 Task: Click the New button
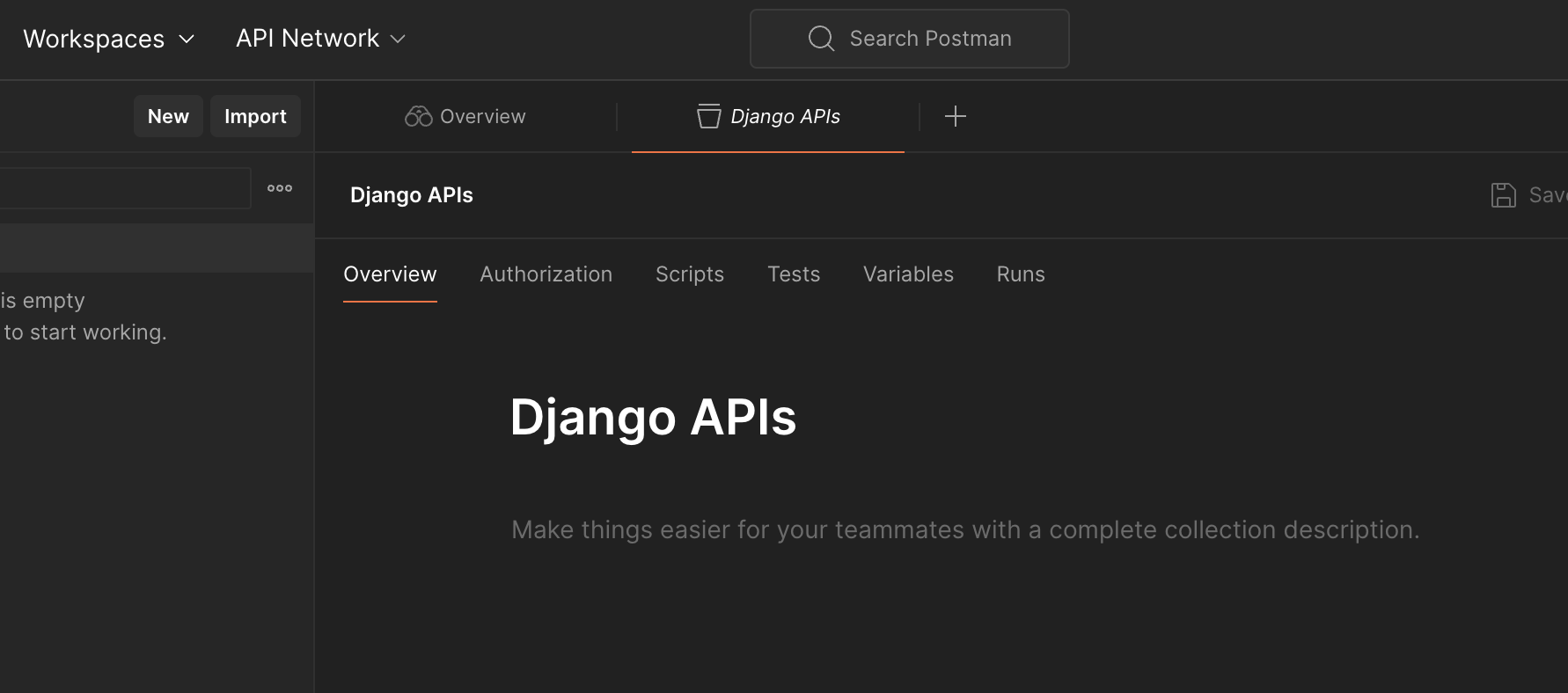[x=168, y=116]
